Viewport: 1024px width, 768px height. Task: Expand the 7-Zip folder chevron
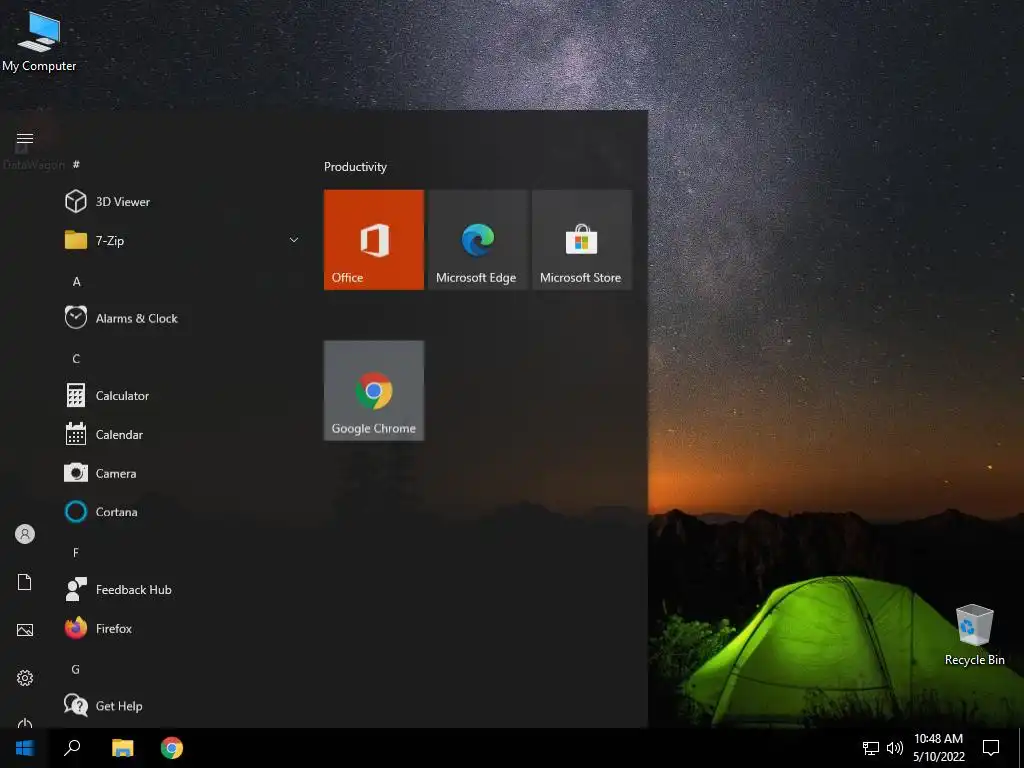(x=294, y=240)
